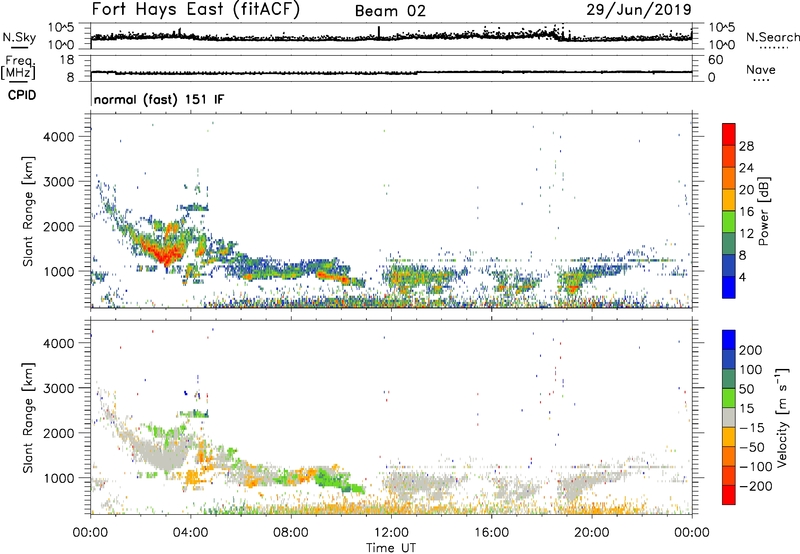Click the "16:00" time tick label

491,533
